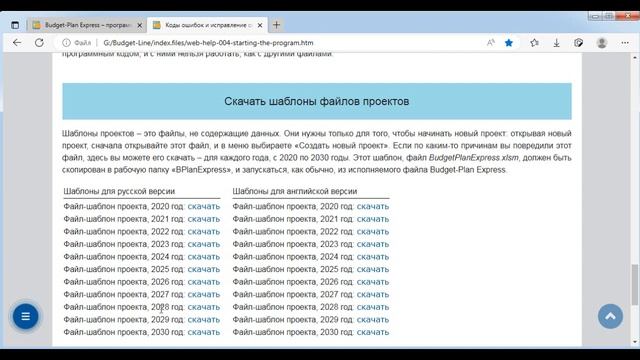Click the address bar URL field
Viewport: 640px width, 360px height.
tap(208, 42)
